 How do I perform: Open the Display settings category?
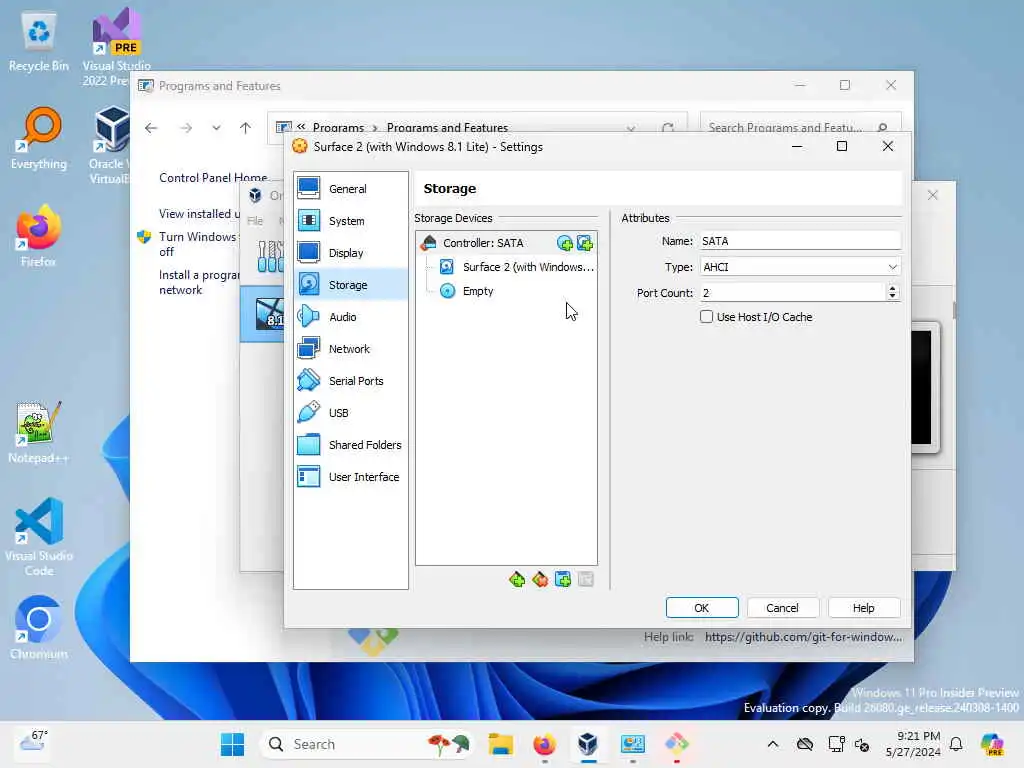point(351,253)
